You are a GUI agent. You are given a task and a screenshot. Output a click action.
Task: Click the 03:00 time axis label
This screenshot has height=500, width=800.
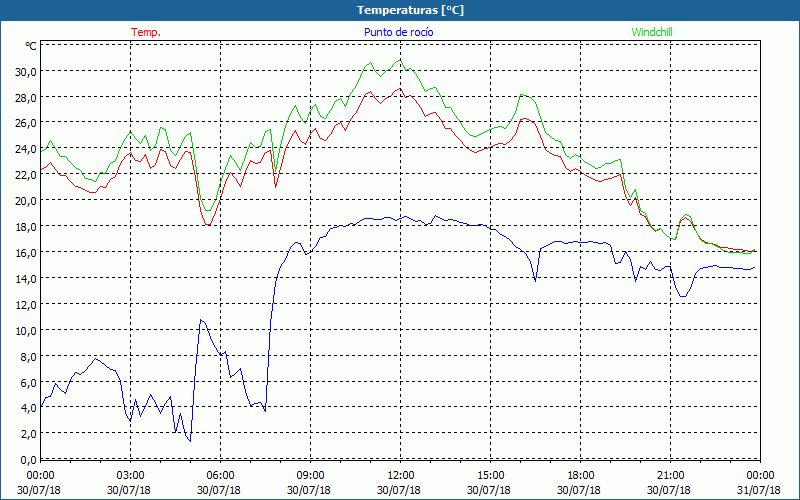[131, 476]
